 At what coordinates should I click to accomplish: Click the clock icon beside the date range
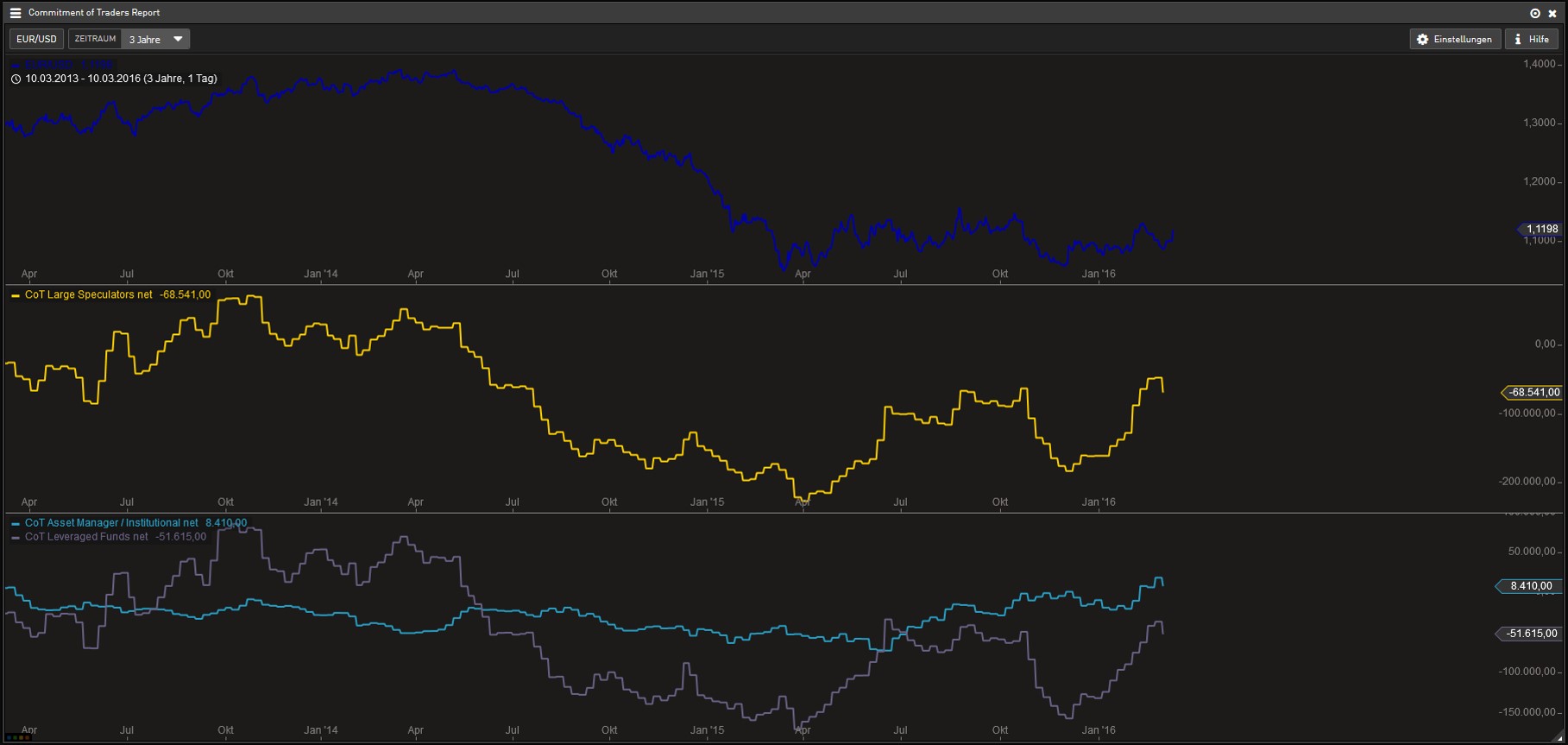pos(16,79)
